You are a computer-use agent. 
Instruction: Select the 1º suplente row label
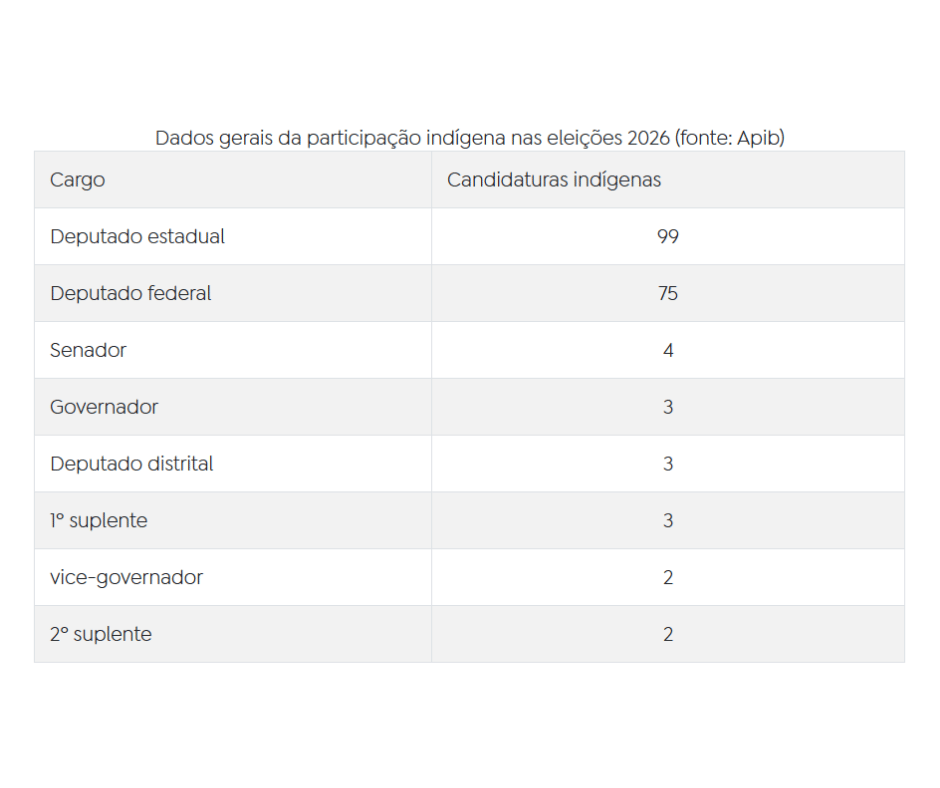[98, 521]
